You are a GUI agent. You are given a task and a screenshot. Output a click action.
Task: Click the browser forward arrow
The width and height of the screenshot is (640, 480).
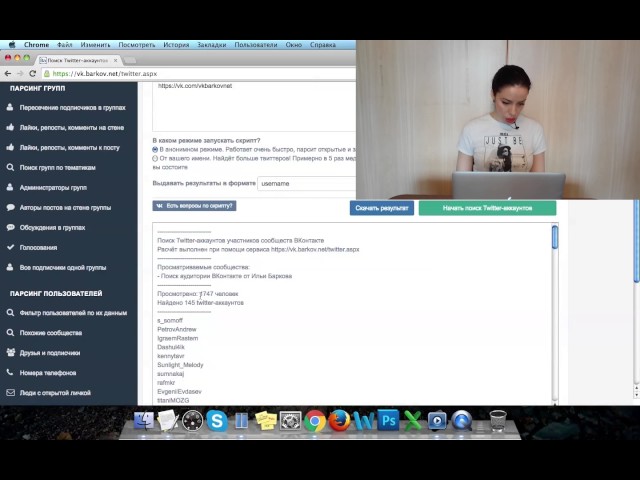(20, 73)
